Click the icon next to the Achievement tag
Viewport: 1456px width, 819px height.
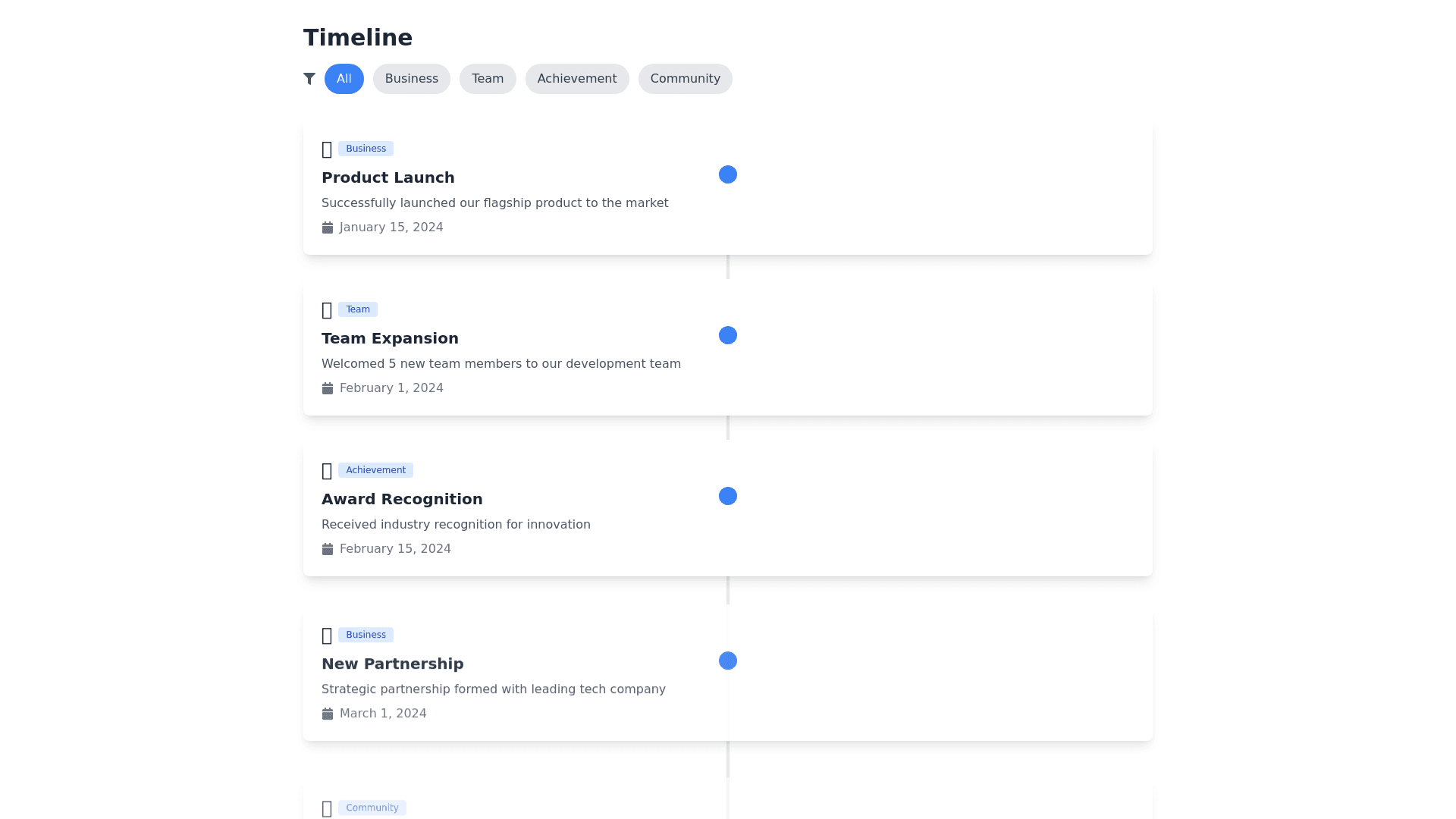coord(327,471)
